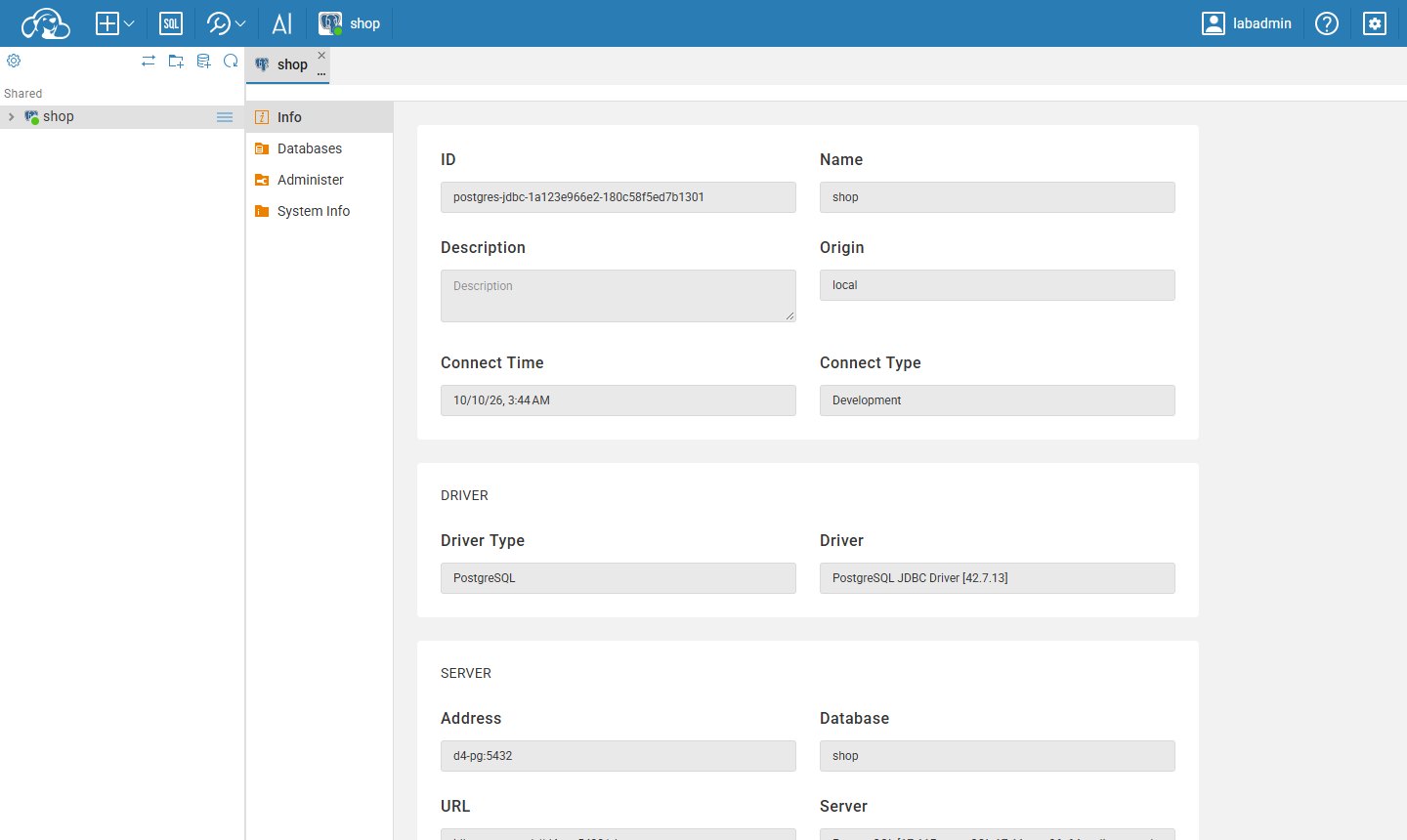Open the SQL editor

171,23
